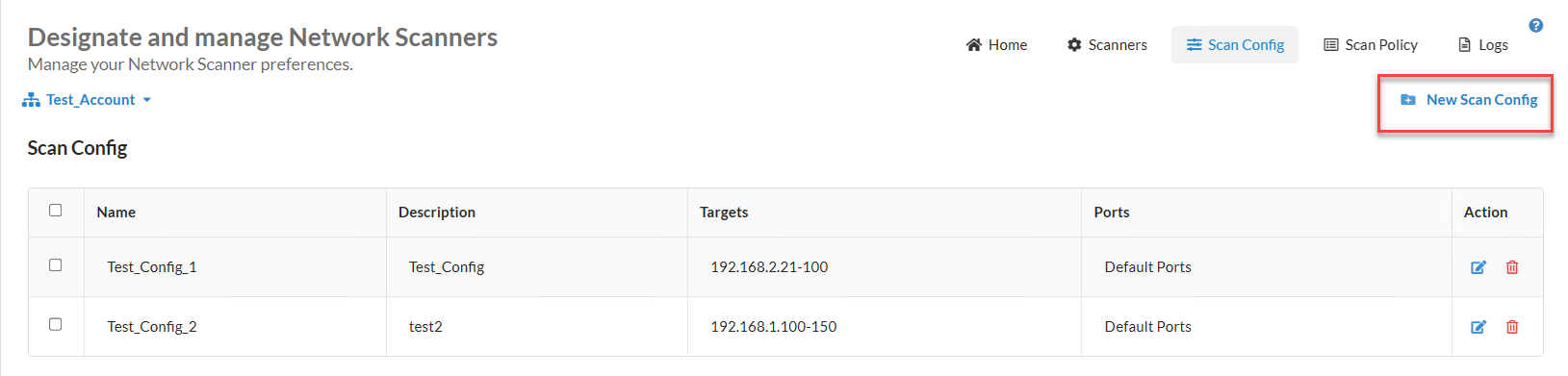Edit Test_Config_1 with its pencil icon
The height and width of the screenshot is (376, 1568).
click(1478, 267)
